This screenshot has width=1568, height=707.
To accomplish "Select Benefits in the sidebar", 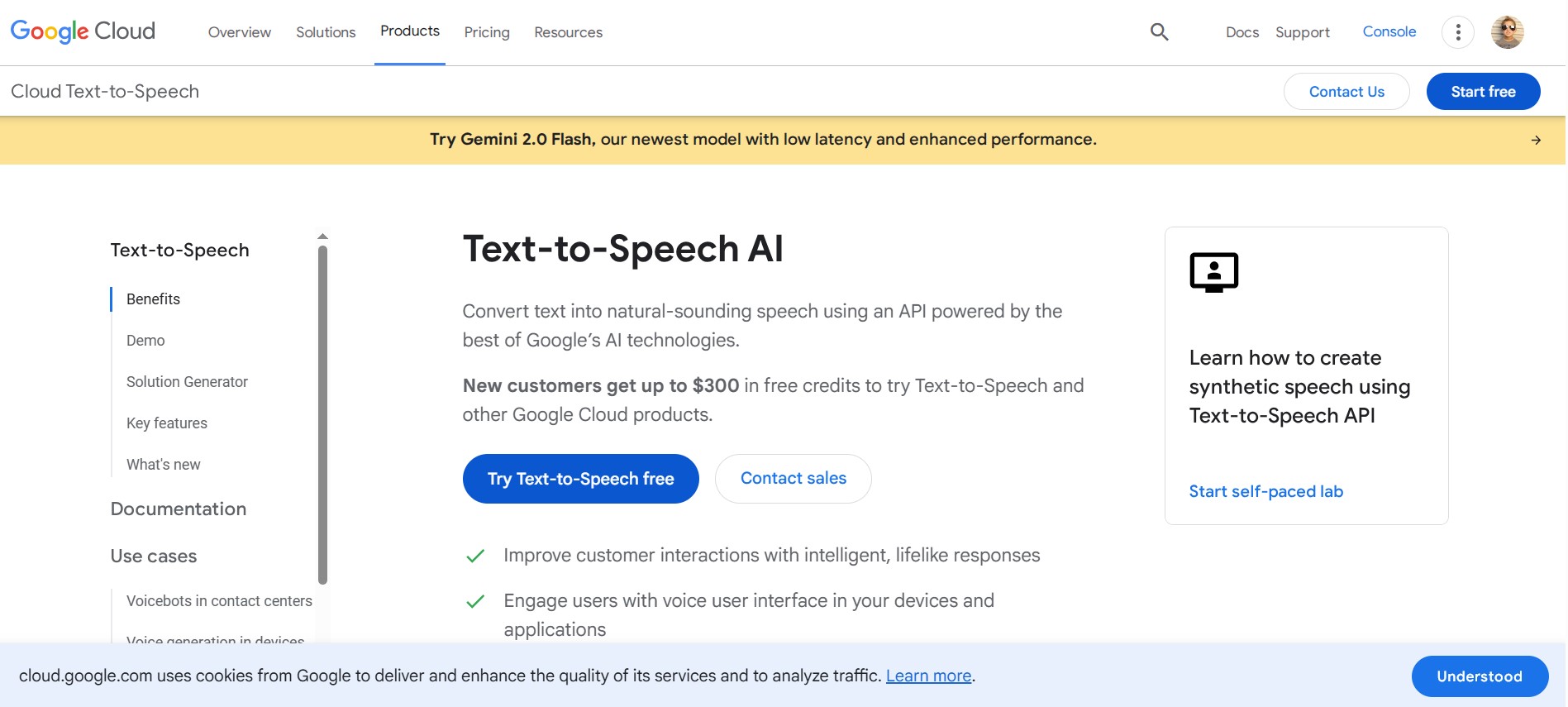I will pyautogui.click(x=153, y=299).
